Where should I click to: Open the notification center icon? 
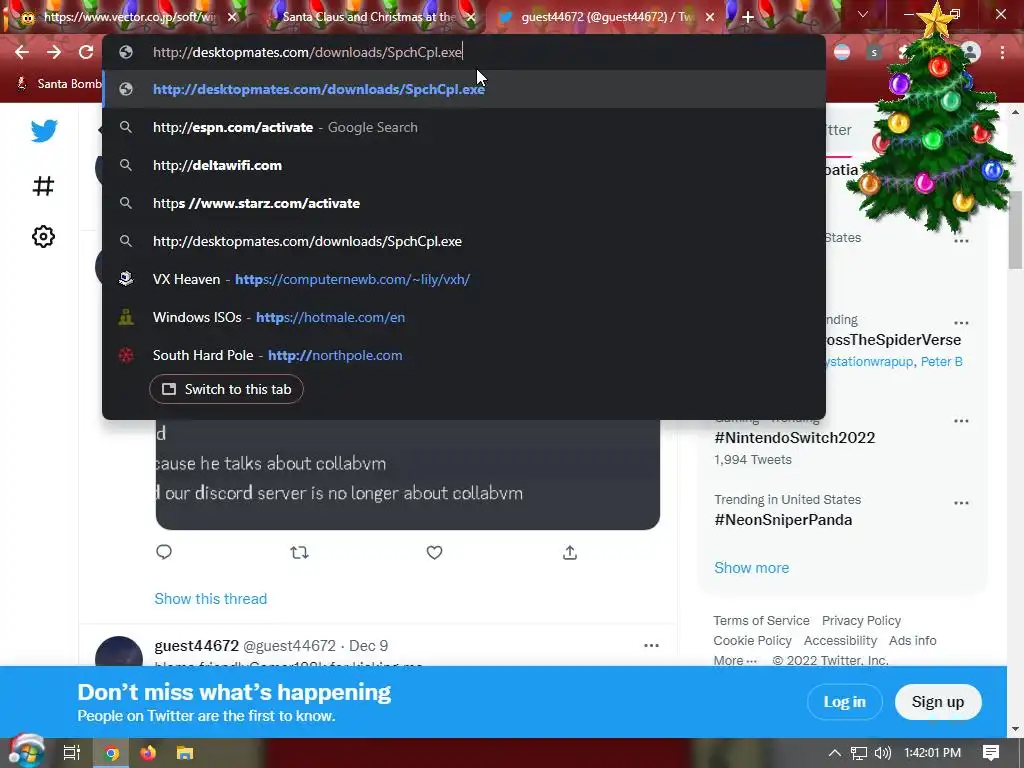tap(991, 753)
